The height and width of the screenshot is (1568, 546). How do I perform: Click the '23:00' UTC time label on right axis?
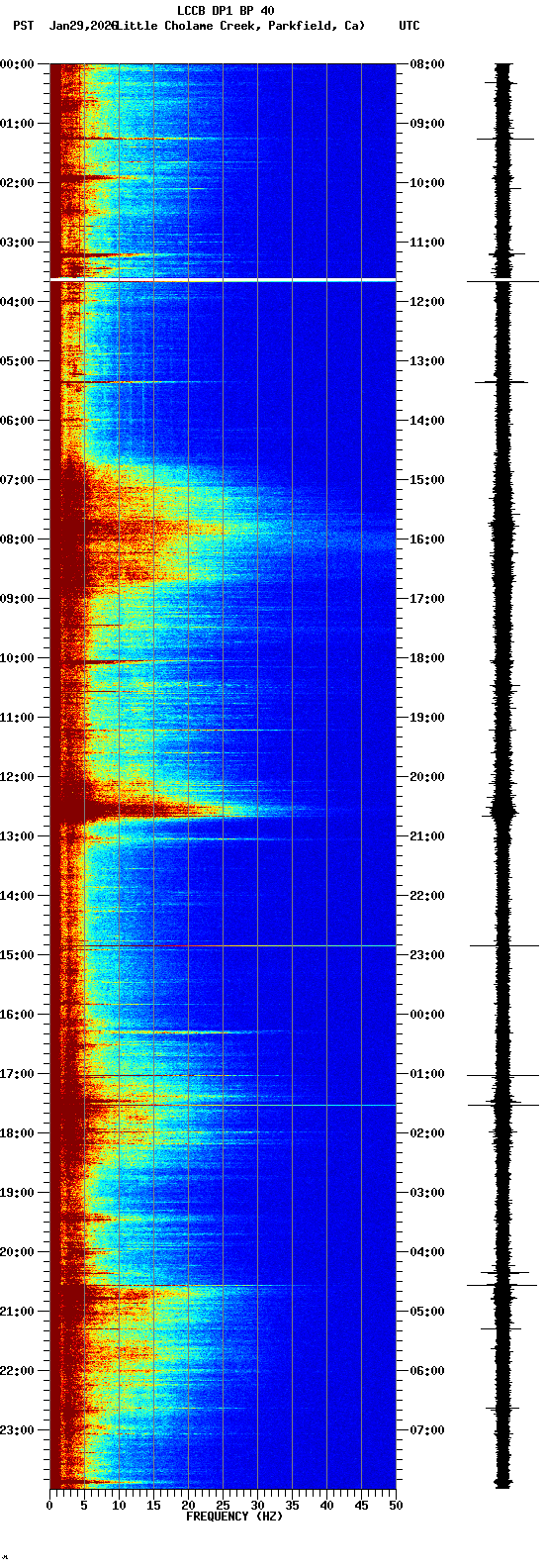[427, 955]
